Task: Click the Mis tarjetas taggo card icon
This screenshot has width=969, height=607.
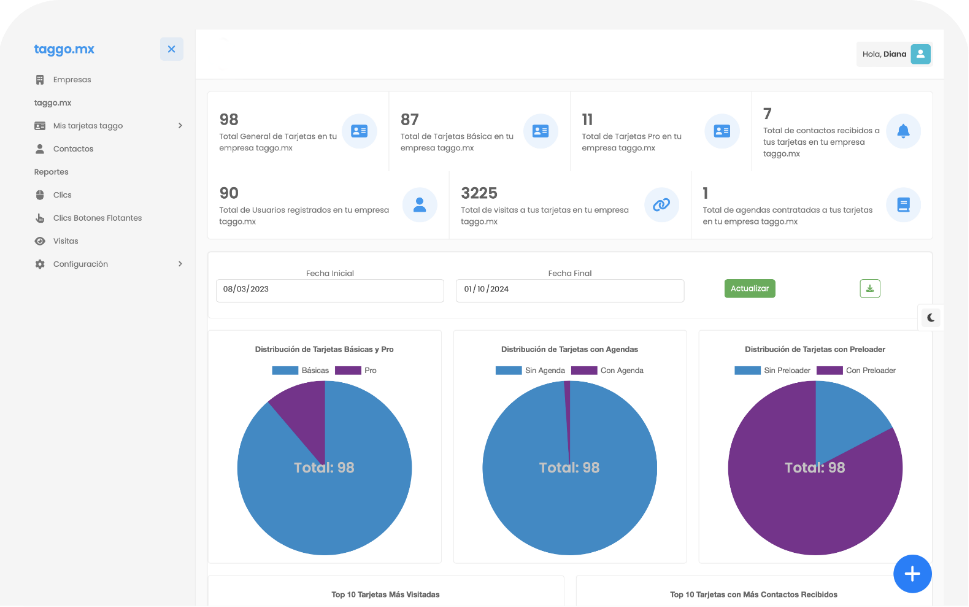Action: 40,125
